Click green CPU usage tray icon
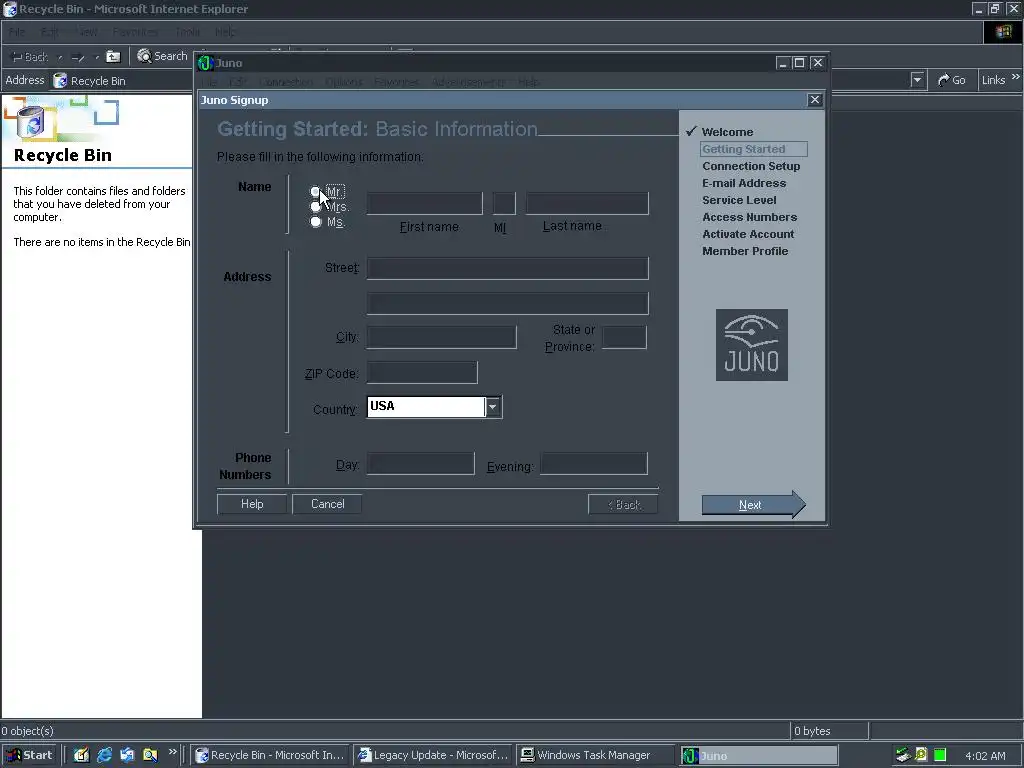Screen dimensions: 1024x768 (940, 756)
